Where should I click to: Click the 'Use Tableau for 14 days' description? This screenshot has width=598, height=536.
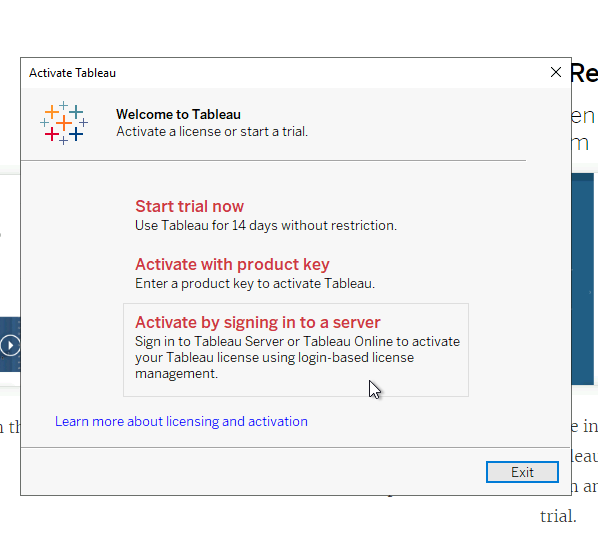(x=266, y=225)
